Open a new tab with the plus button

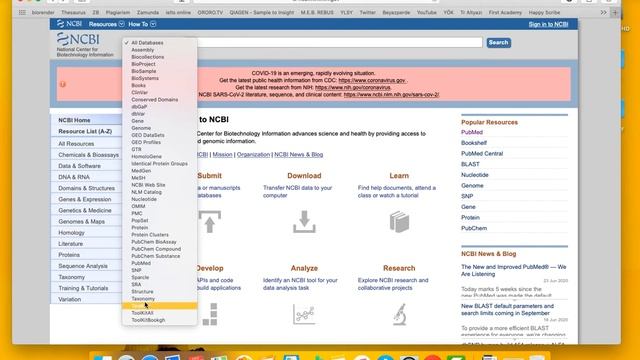pyautogui.click(x=615, y=13)
